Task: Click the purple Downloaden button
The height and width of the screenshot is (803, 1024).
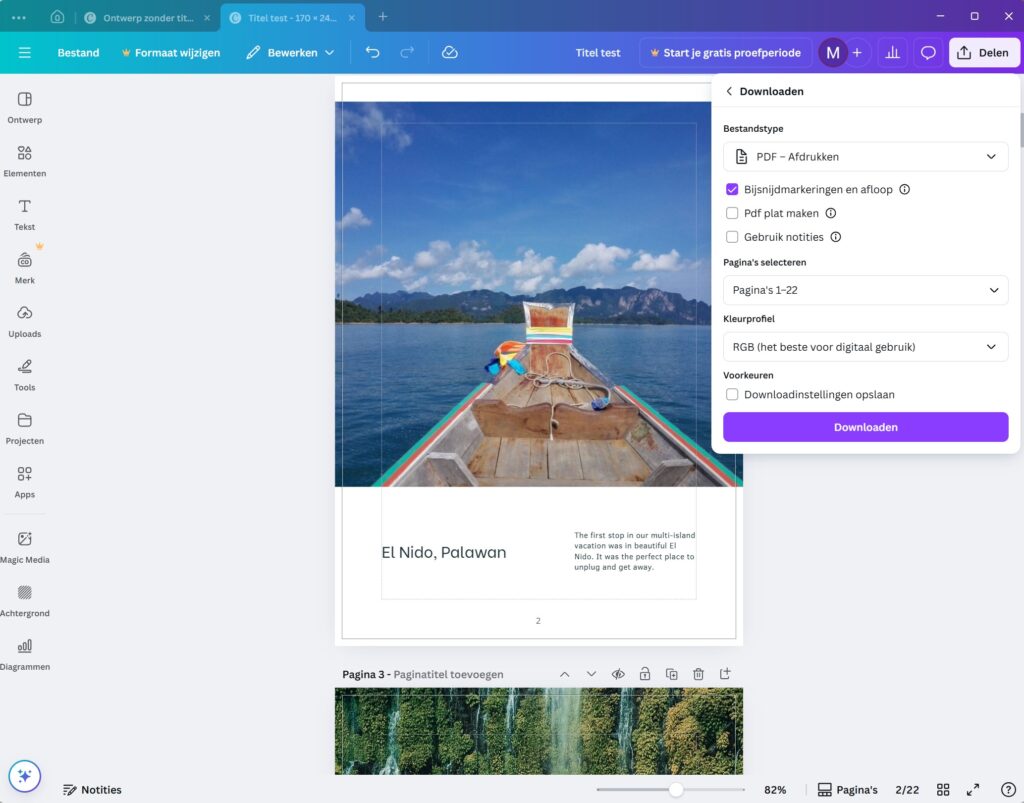Action: point(865,427)
